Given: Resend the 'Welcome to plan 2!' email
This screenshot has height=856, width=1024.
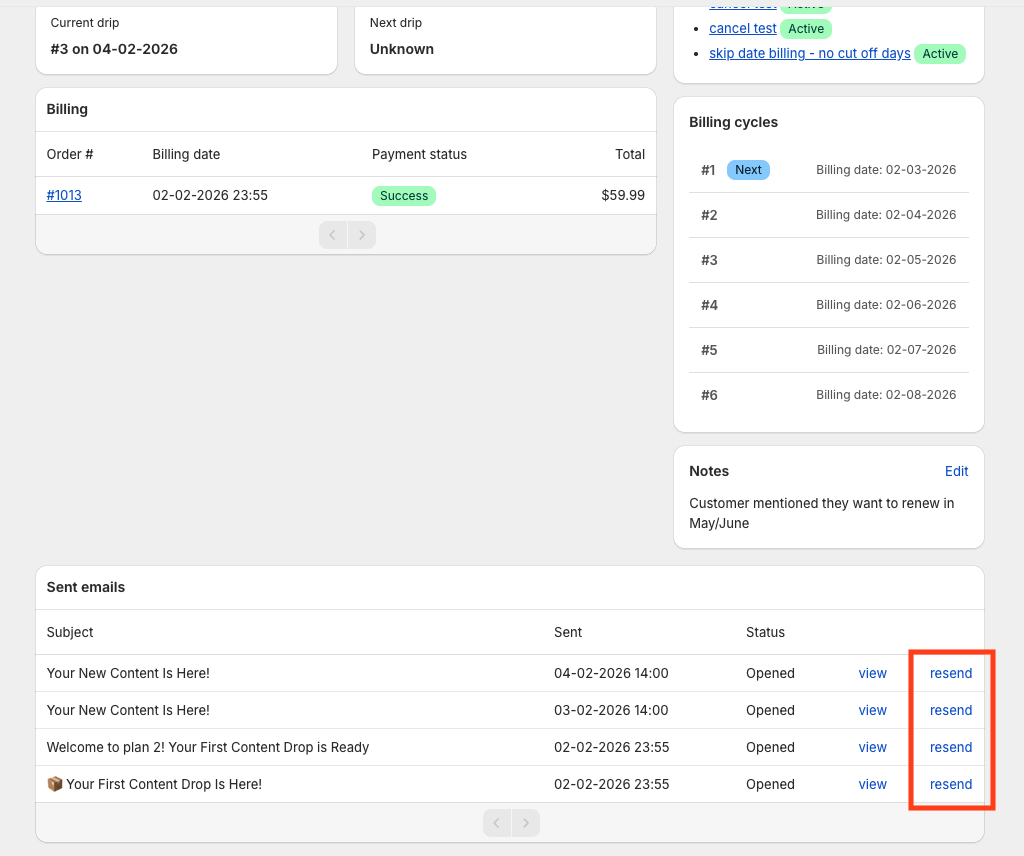Looking at the screenshot, I should click(950, 748).
